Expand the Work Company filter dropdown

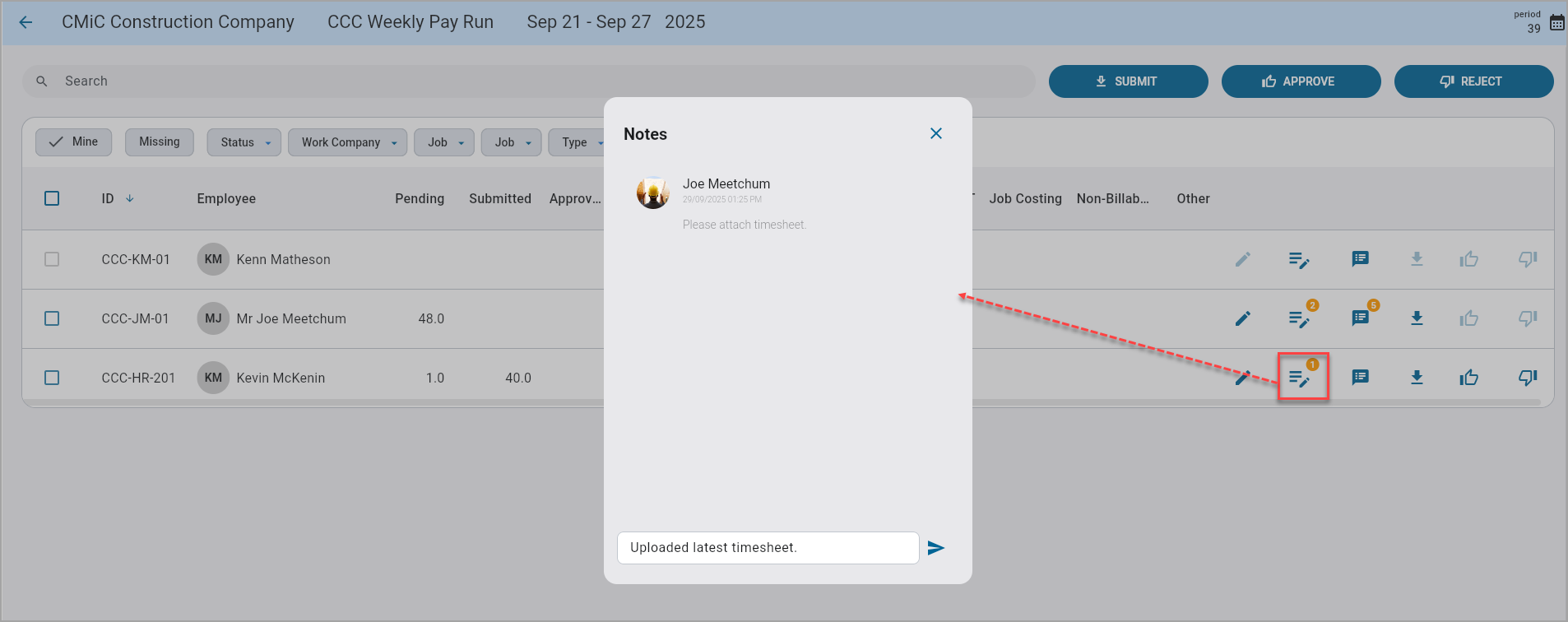(x=348, y=142)
